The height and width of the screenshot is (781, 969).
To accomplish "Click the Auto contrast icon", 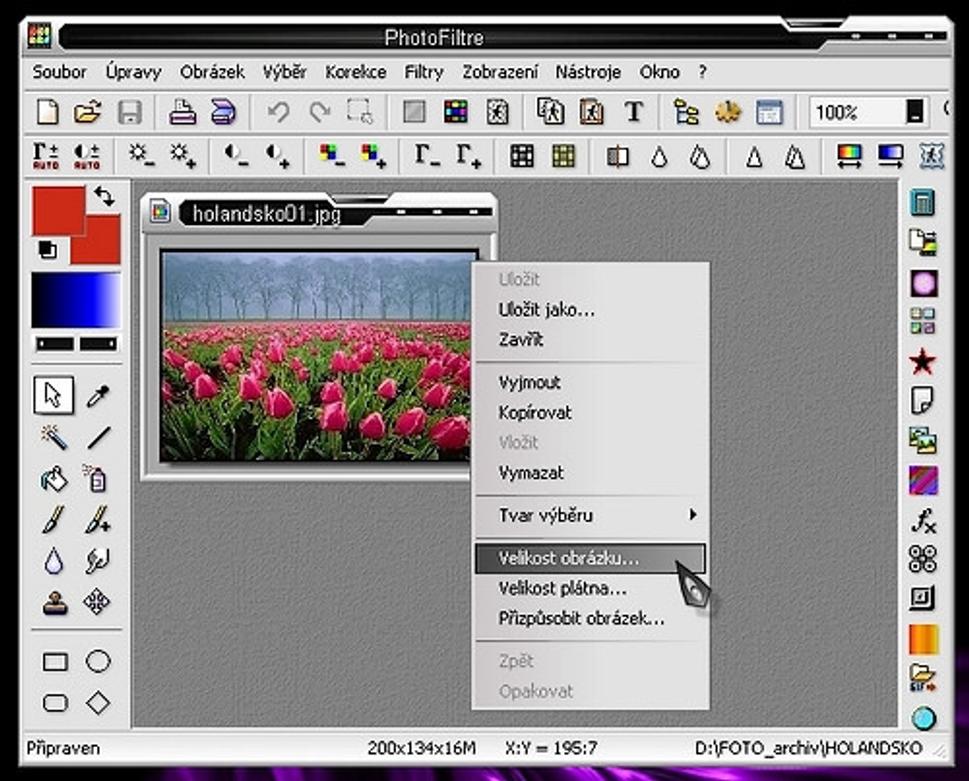I will (x=87, y=156).
